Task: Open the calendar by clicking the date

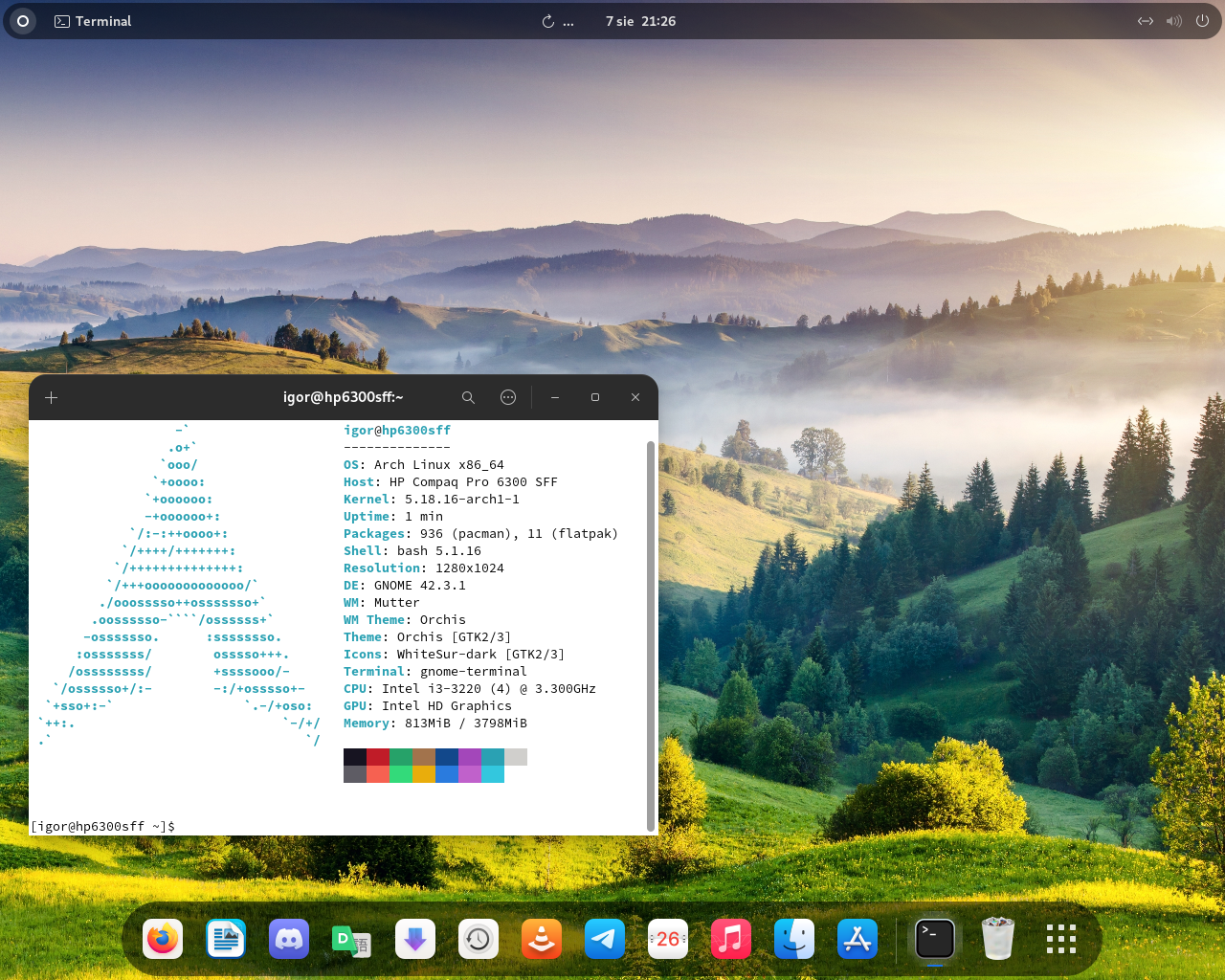Action: coord(639,20)
